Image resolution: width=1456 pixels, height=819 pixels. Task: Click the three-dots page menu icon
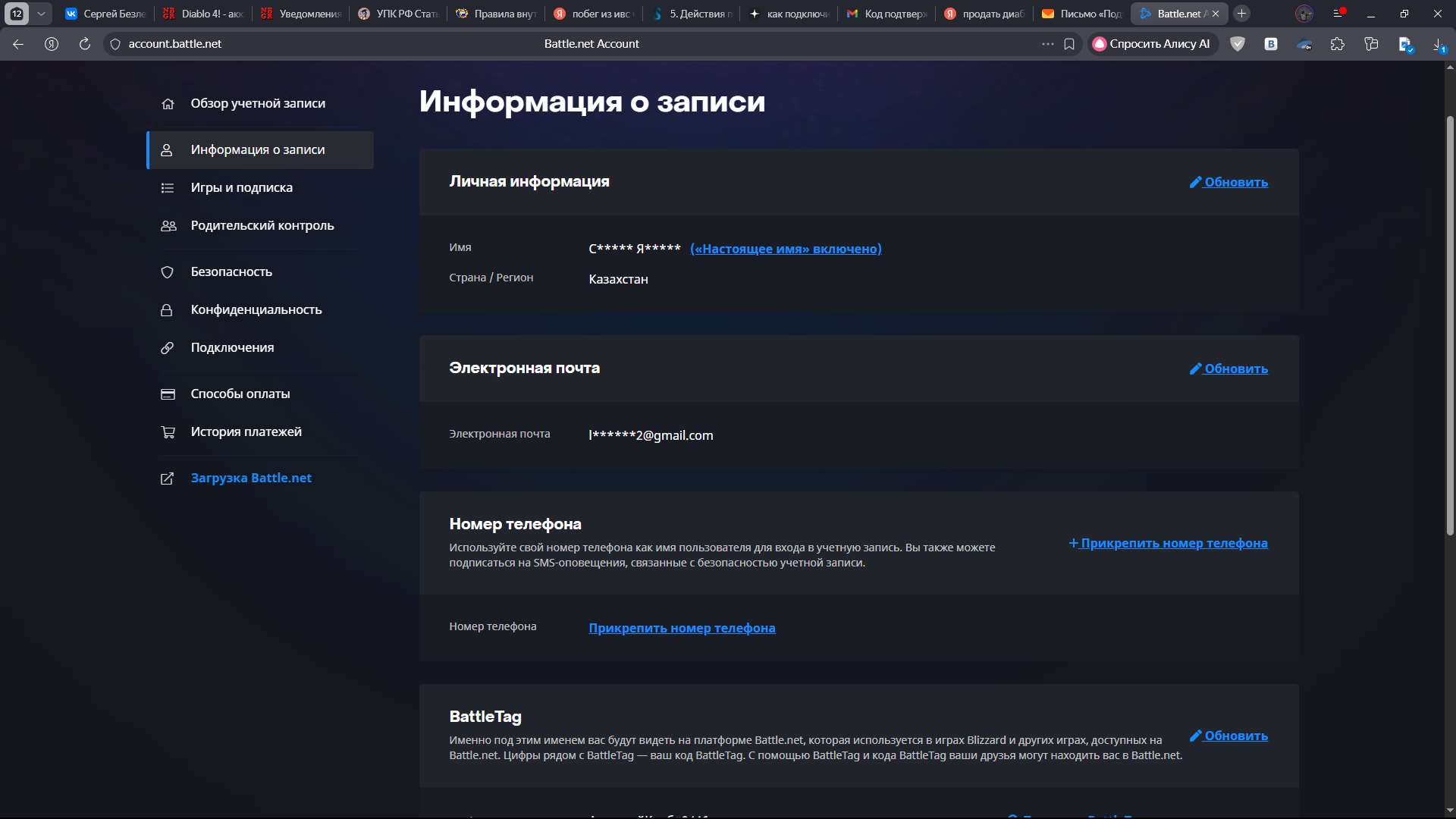click(1048, 44)
